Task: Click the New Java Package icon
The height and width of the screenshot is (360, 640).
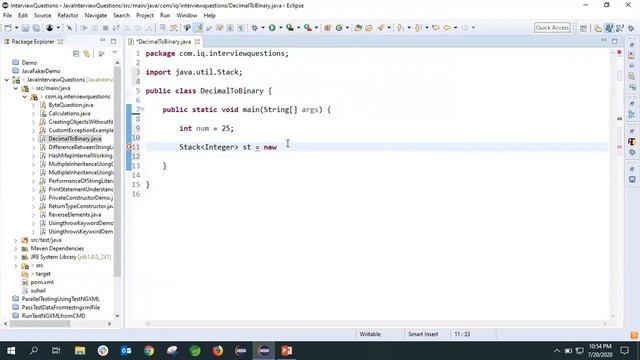Action: point(327,28)
